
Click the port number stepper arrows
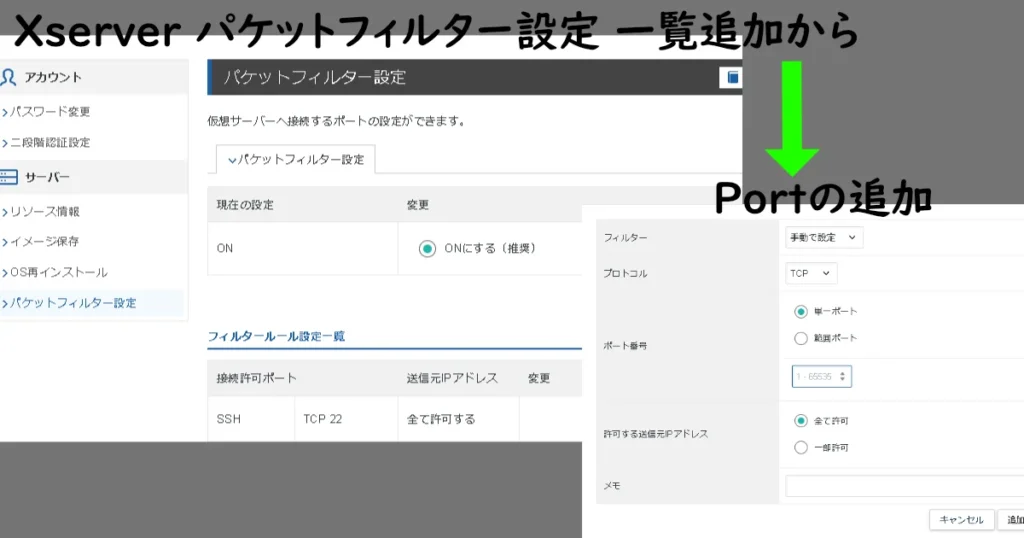click(x=842, y=377)
